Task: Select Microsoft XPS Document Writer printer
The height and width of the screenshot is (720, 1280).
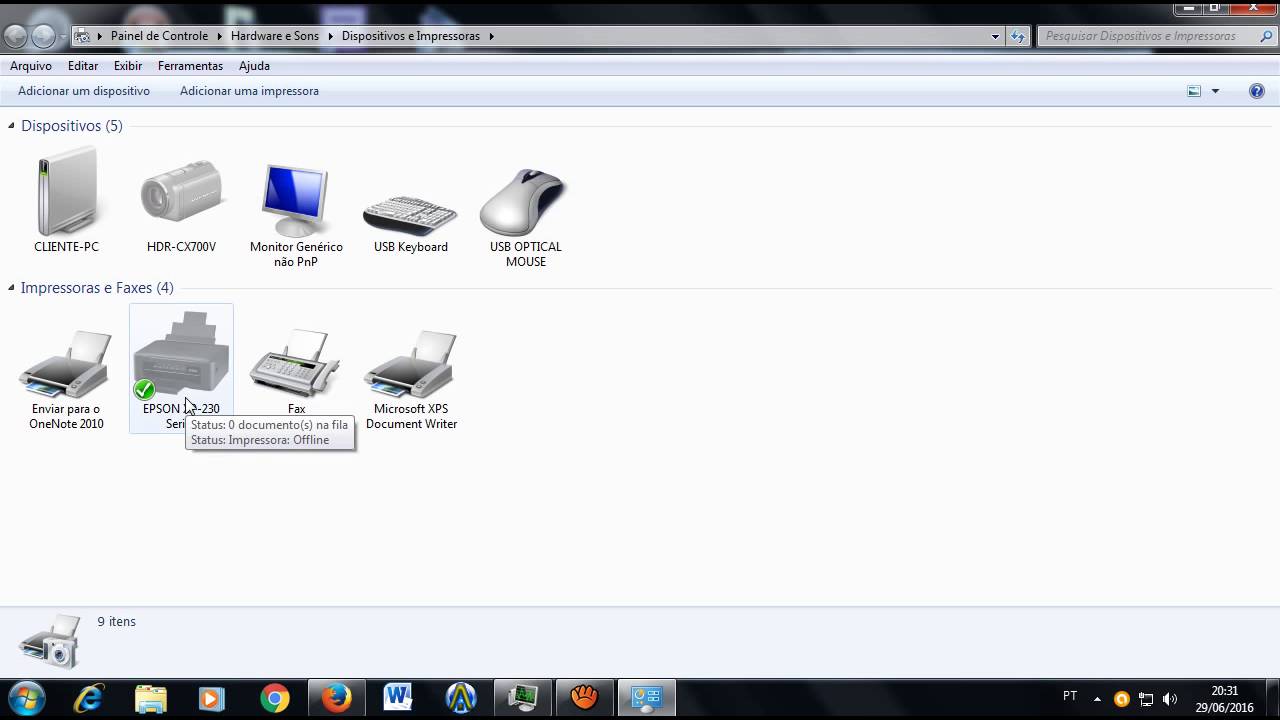Action: [410, 365]
